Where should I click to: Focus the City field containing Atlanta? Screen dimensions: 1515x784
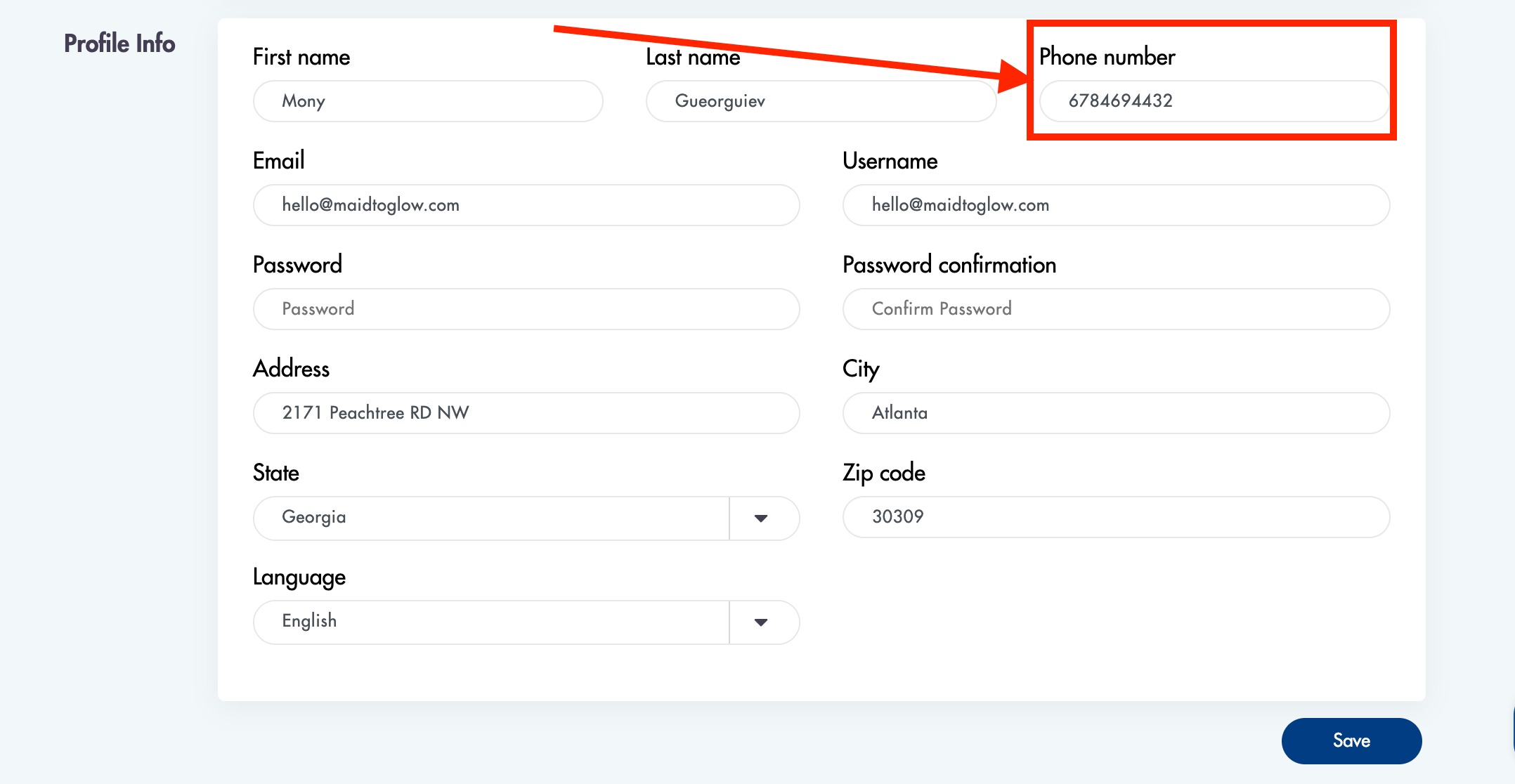1115,413
